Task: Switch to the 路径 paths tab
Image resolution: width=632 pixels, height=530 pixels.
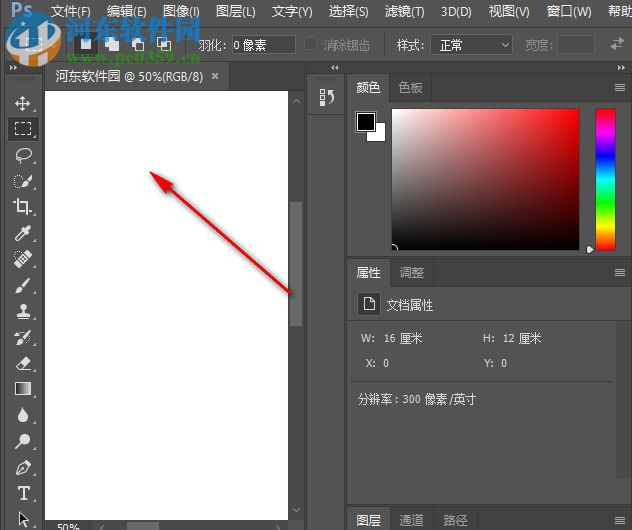Action: [455, 520]
